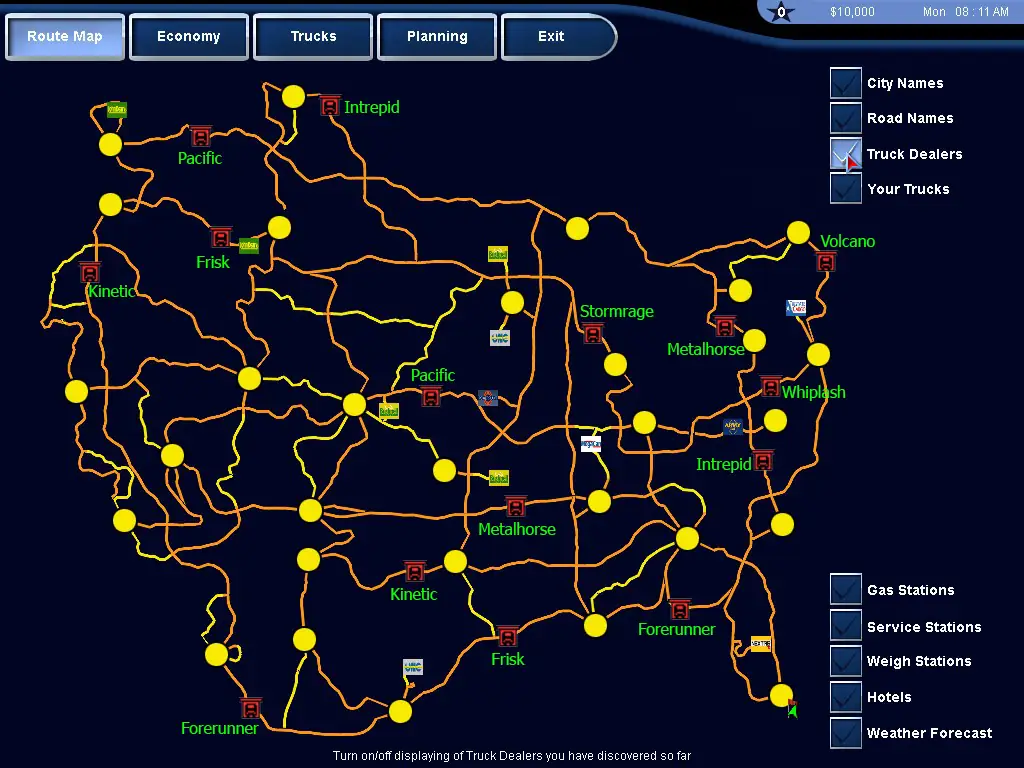
Task: Toggle the Road Names checkbox
Action: (846, 118)
